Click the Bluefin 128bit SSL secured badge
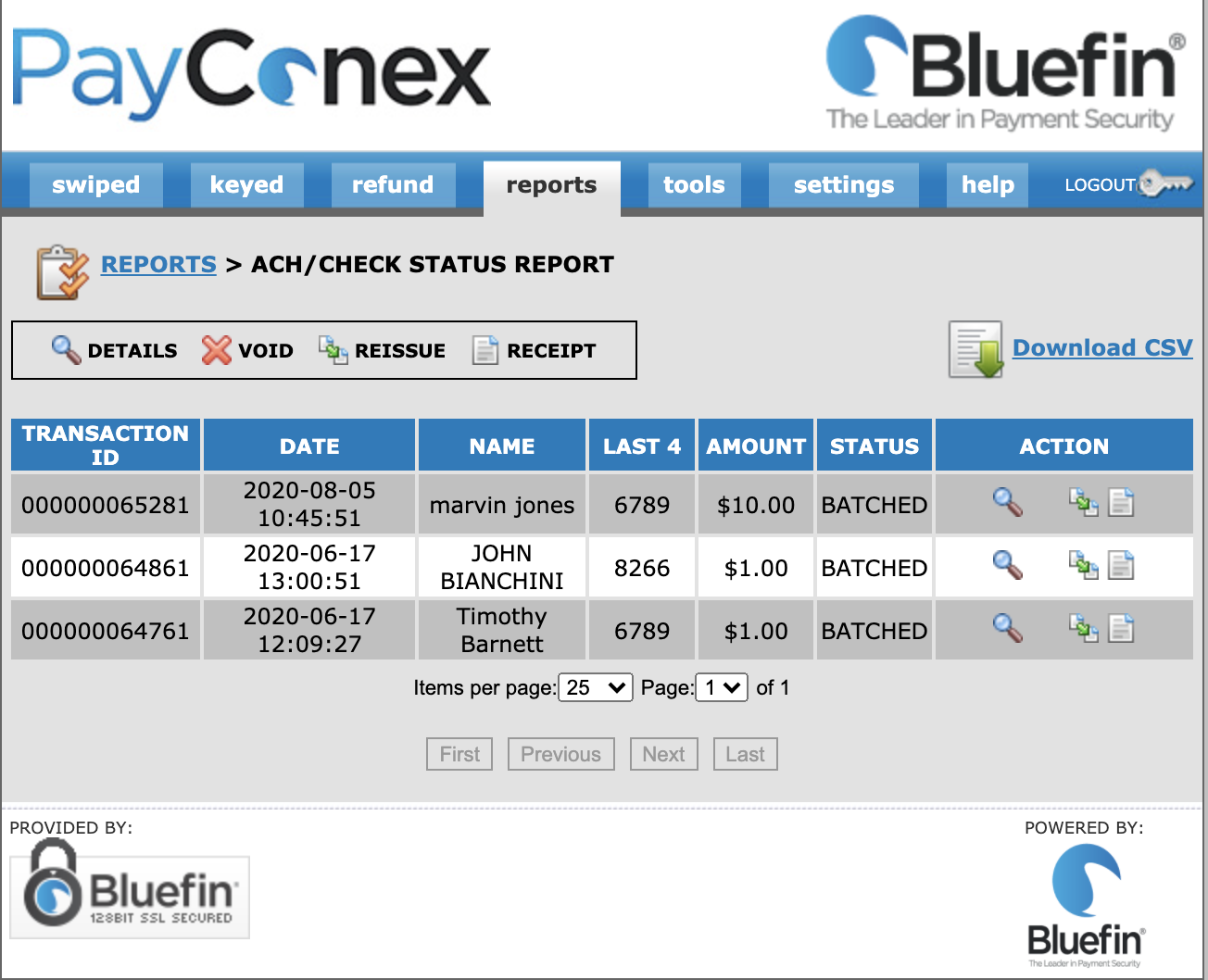This screenshot has width=1208, height=980. tap(130, 888)
